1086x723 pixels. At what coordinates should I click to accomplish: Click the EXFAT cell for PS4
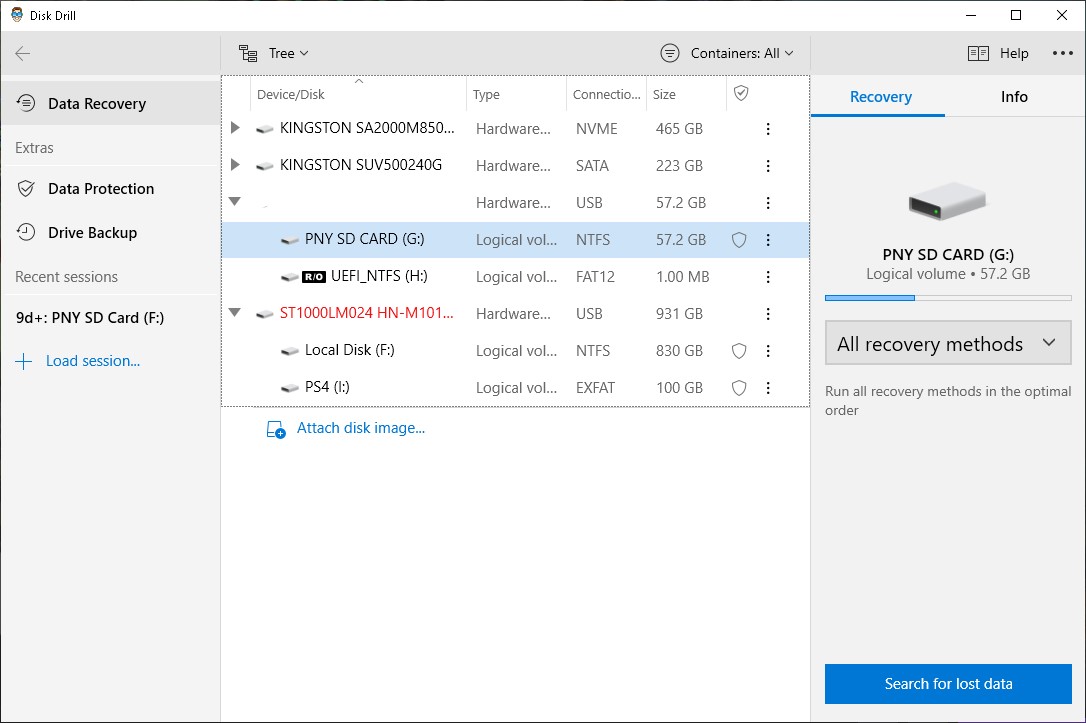[595, 388]
